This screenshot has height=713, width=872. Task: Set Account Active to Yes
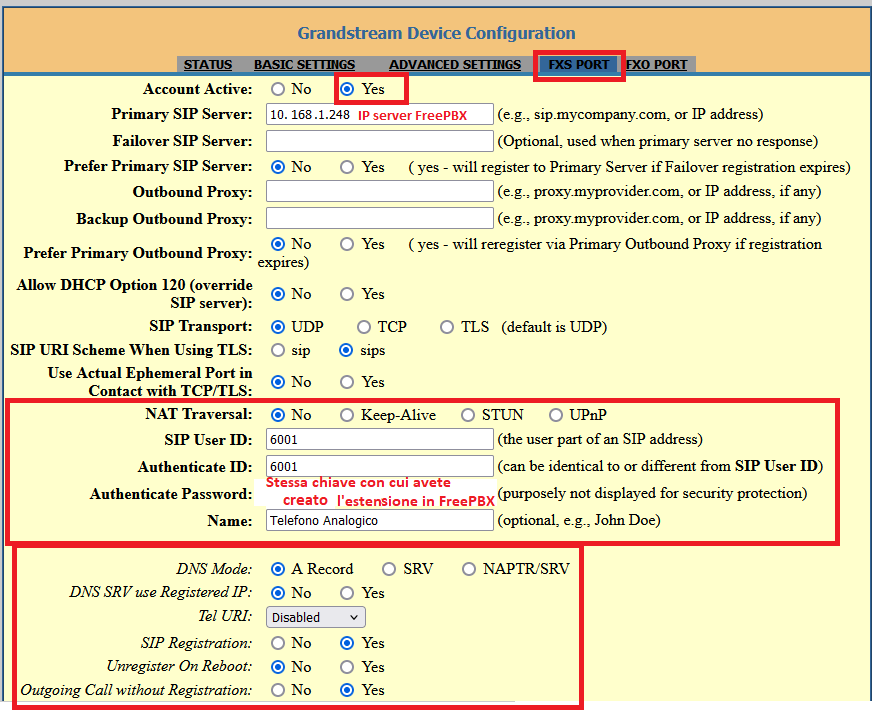(347, 89)
